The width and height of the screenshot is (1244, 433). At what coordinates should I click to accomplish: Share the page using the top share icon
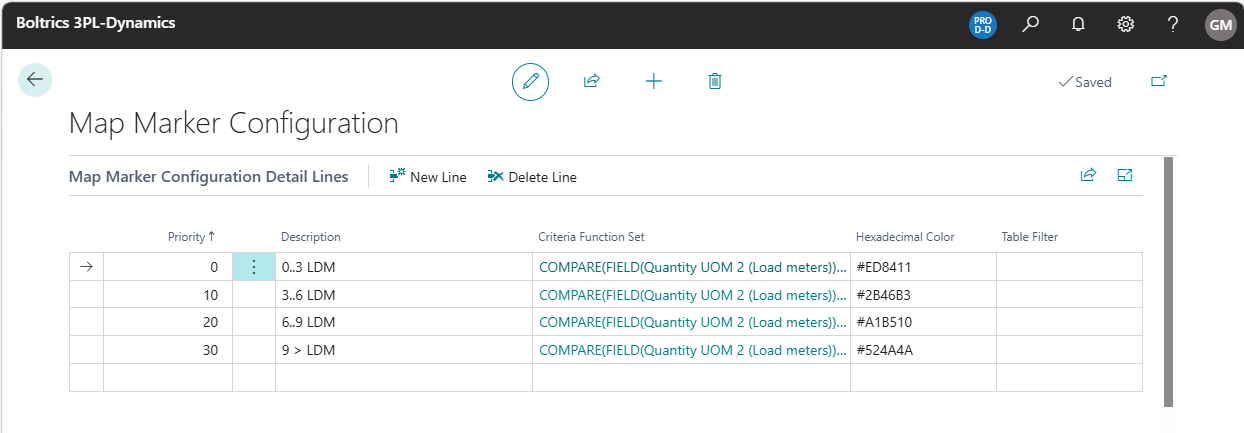pyautogui.click(x=591, y=81)
